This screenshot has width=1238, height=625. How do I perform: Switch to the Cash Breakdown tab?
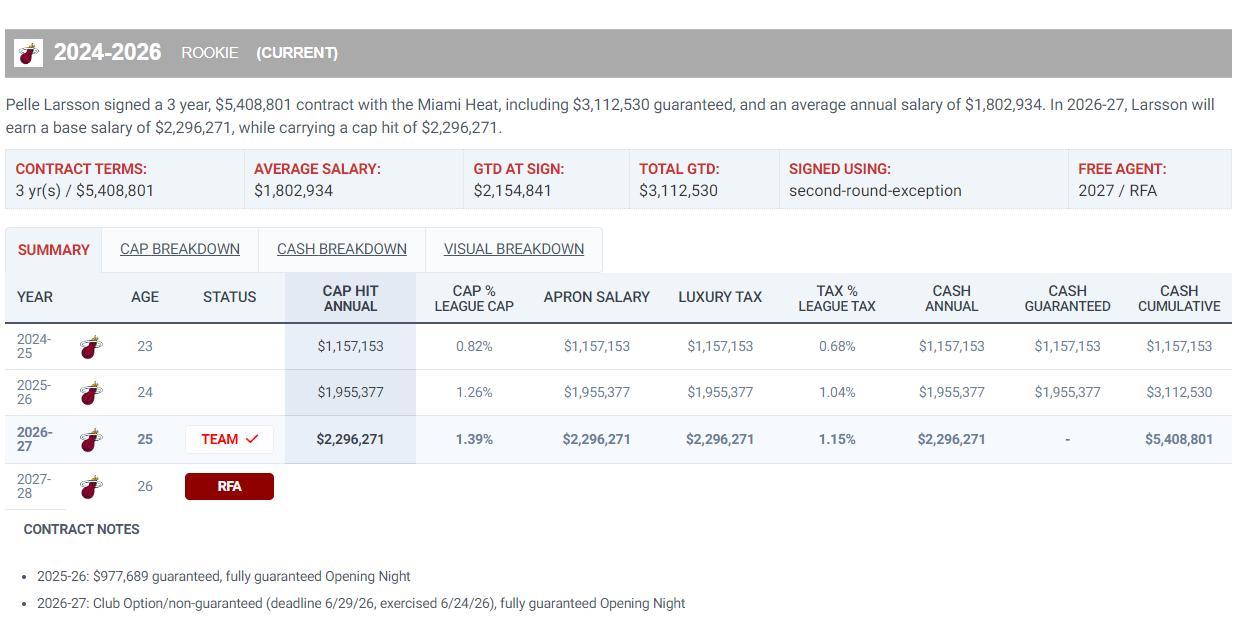[x=342, y=249]
